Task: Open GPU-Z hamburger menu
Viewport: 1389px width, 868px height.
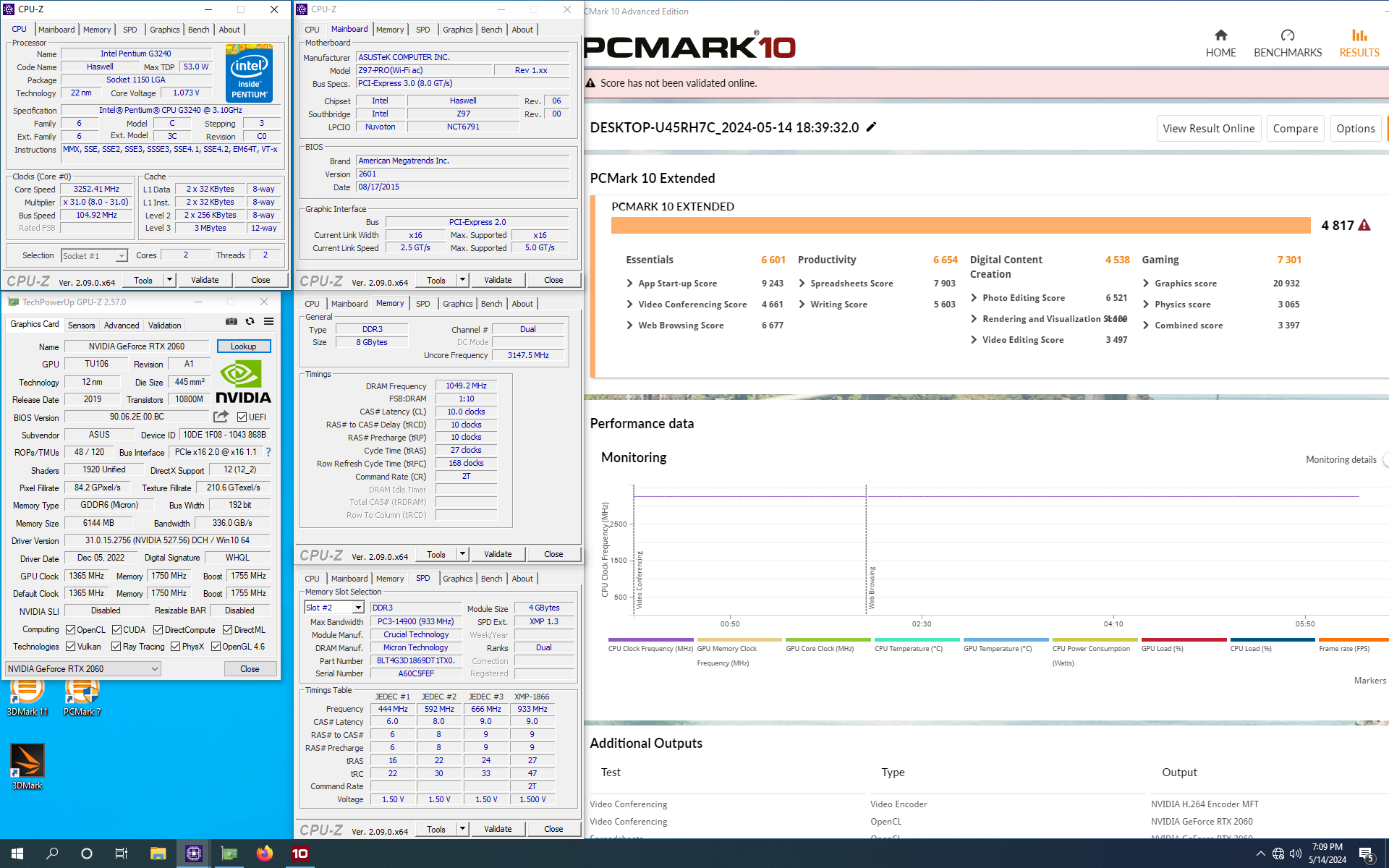Action: point(268,321)
